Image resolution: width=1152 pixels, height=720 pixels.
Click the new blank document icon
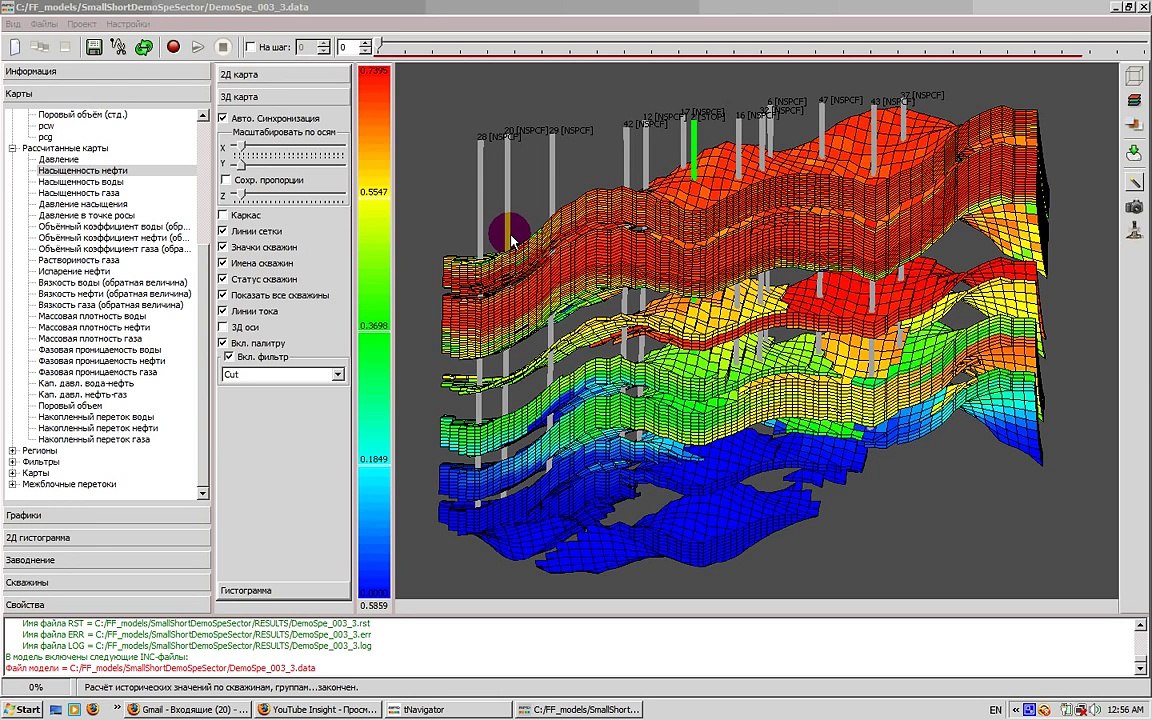coord(15,47)
